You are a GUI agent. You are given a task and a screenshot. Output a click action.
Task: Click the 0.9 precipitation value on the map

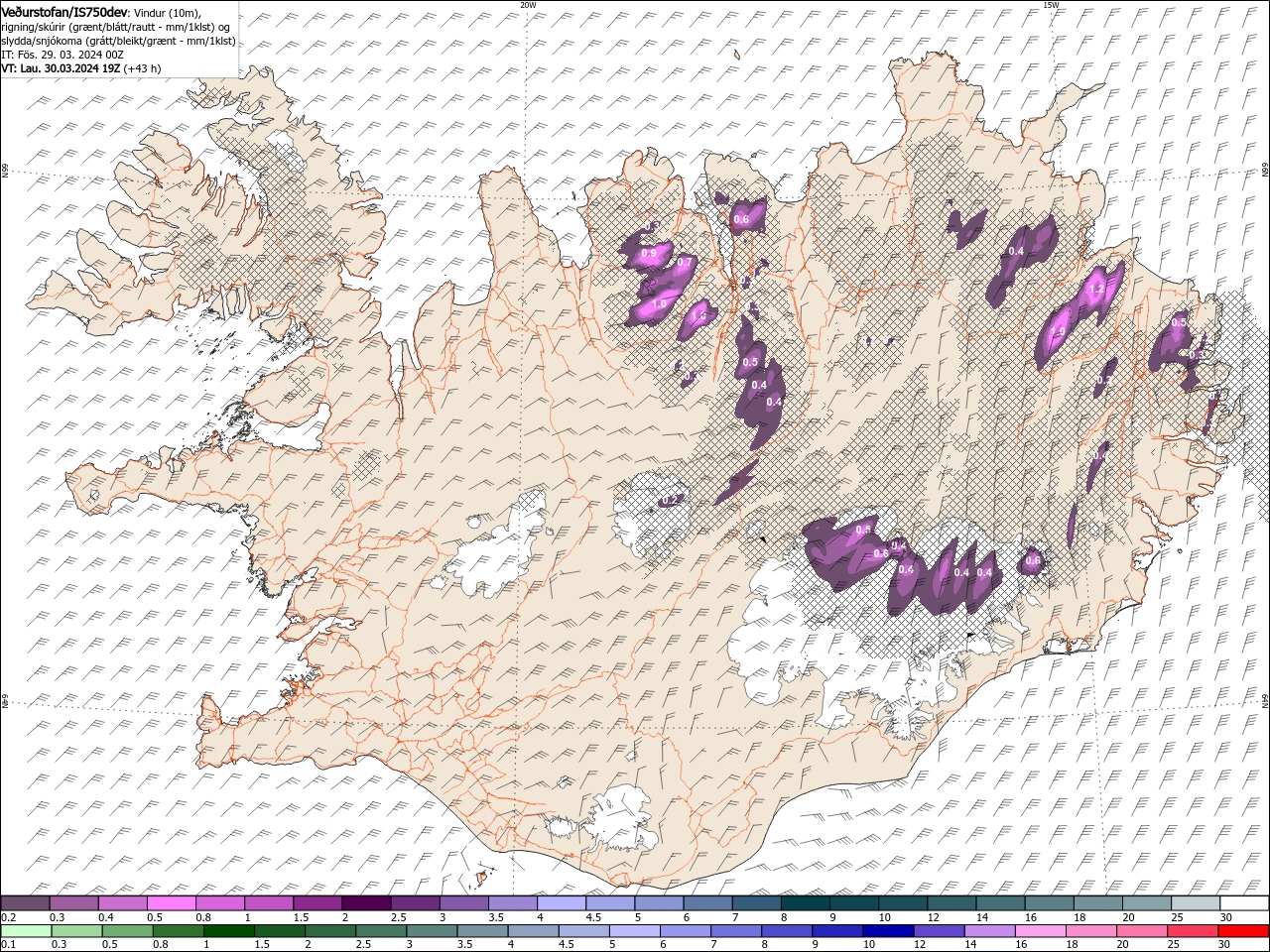point(650,254)
